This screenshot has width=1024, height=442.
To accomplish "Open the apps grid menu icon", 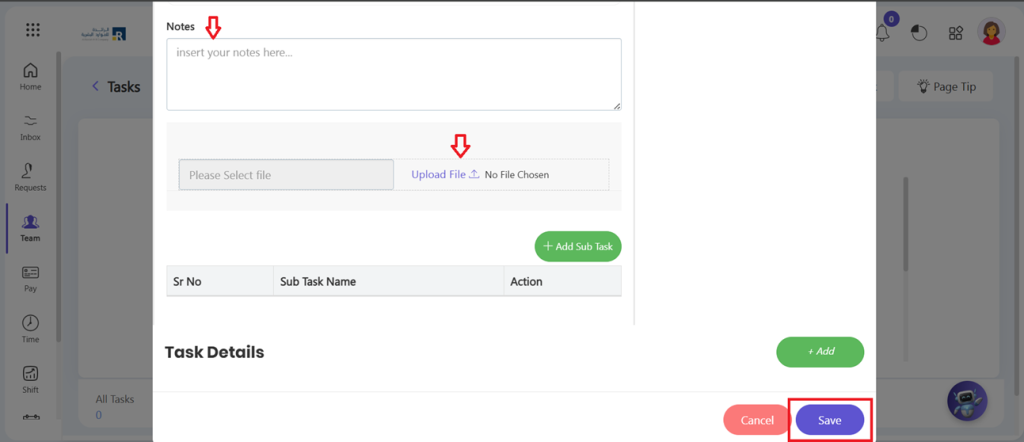I will (x=33, y=30).
